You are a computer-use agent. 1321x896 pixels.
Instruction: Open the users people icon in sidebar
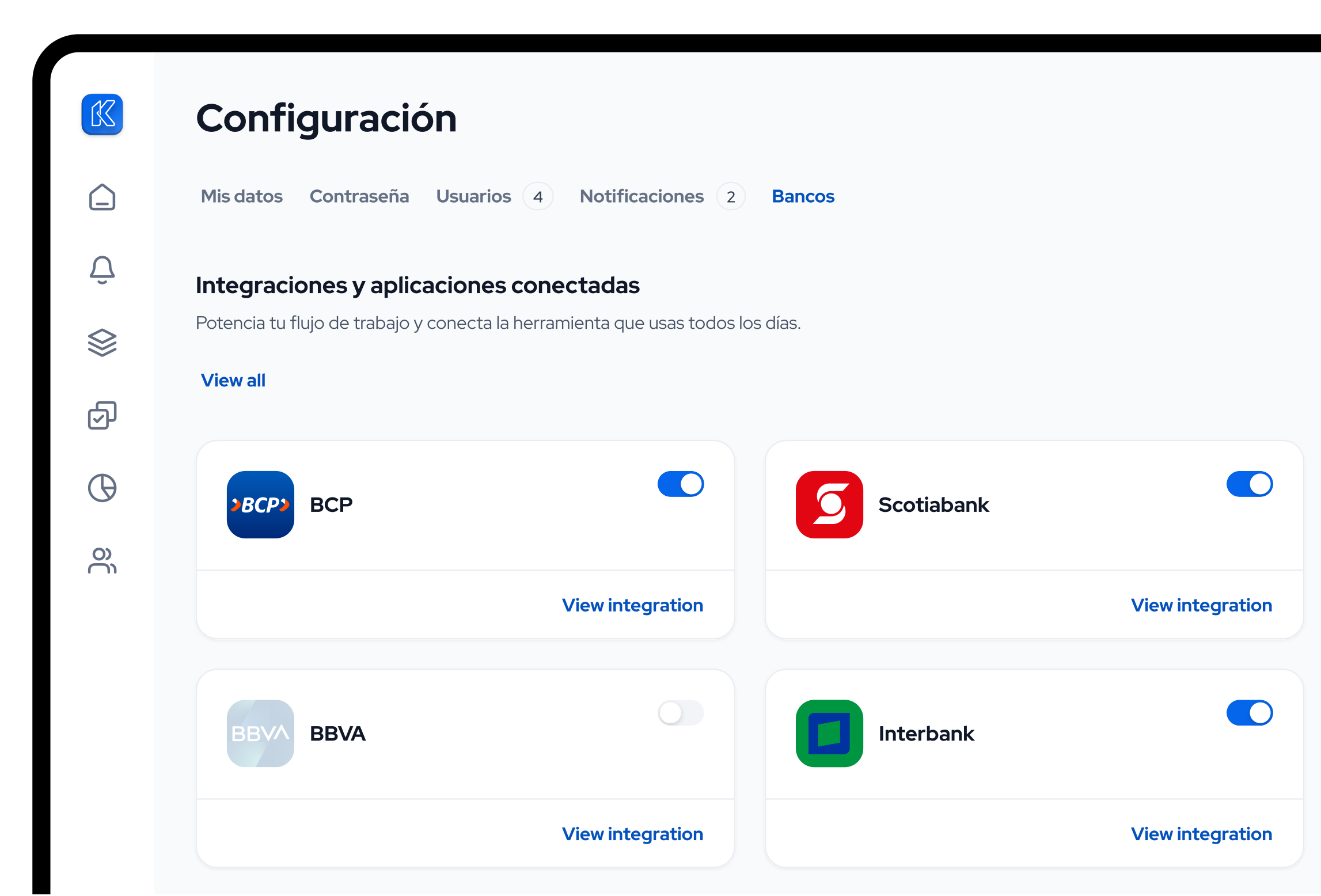(102, 561)
